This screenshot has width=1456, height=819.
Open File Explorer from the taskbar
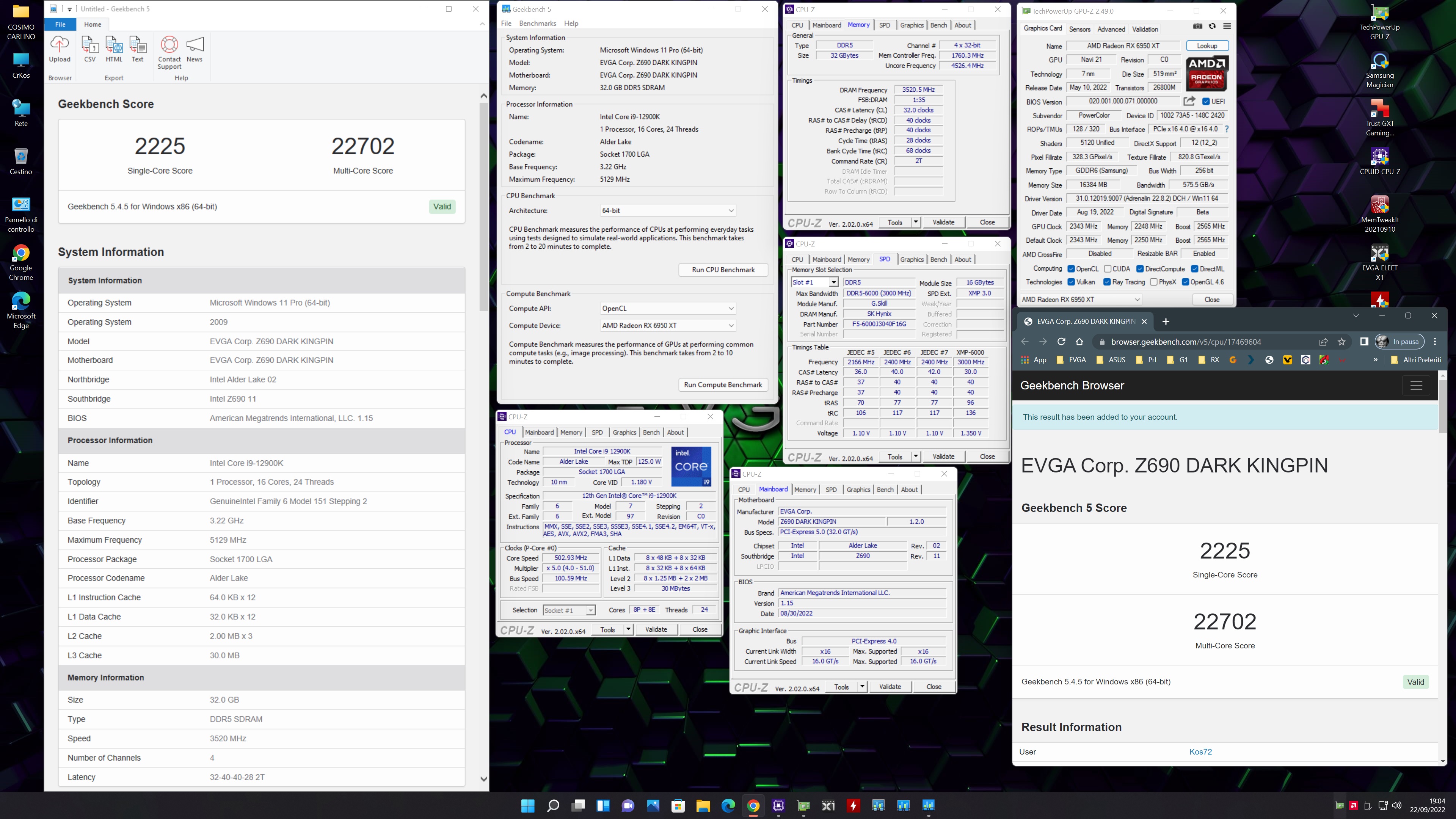(x=703, y=805)
